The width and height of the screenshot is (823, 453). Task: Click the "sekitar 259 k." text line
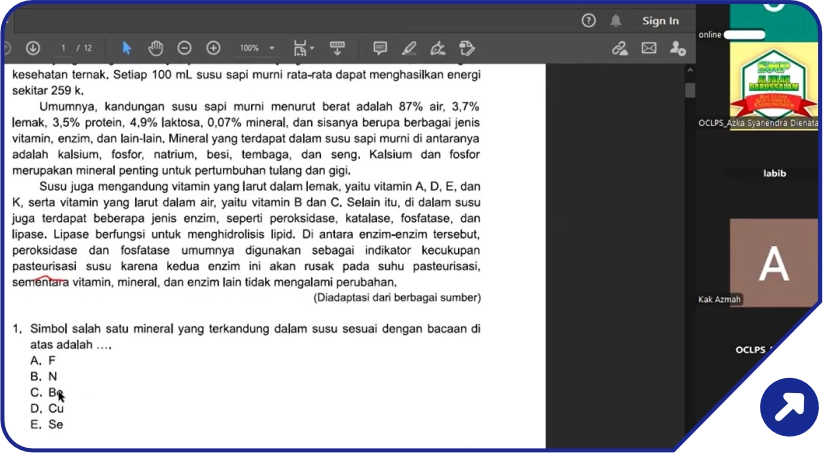click(48, 90)
